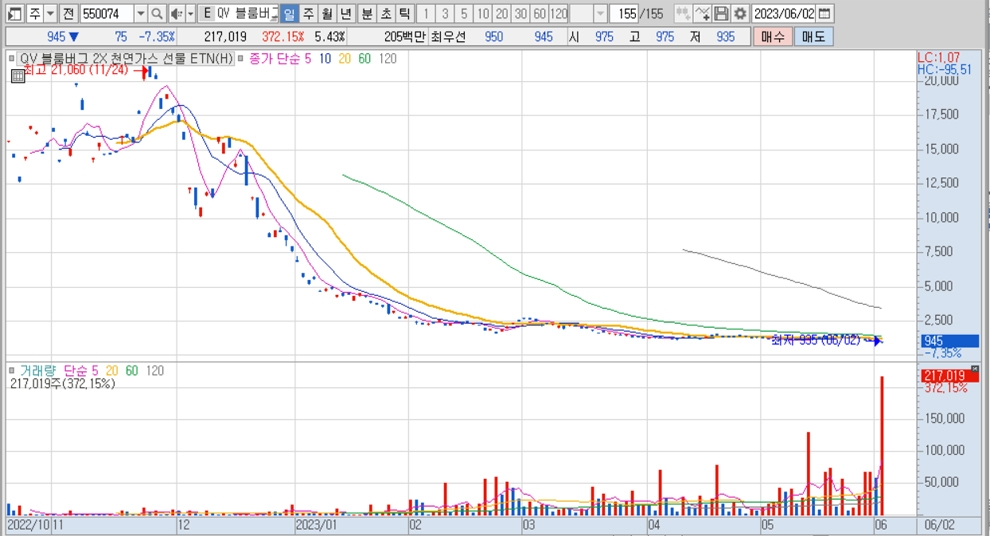Image resolution: width=990 pixels, height=536 pixels.
Task: Click the floppy disk save icon
Action: click(x=721, y=13)
